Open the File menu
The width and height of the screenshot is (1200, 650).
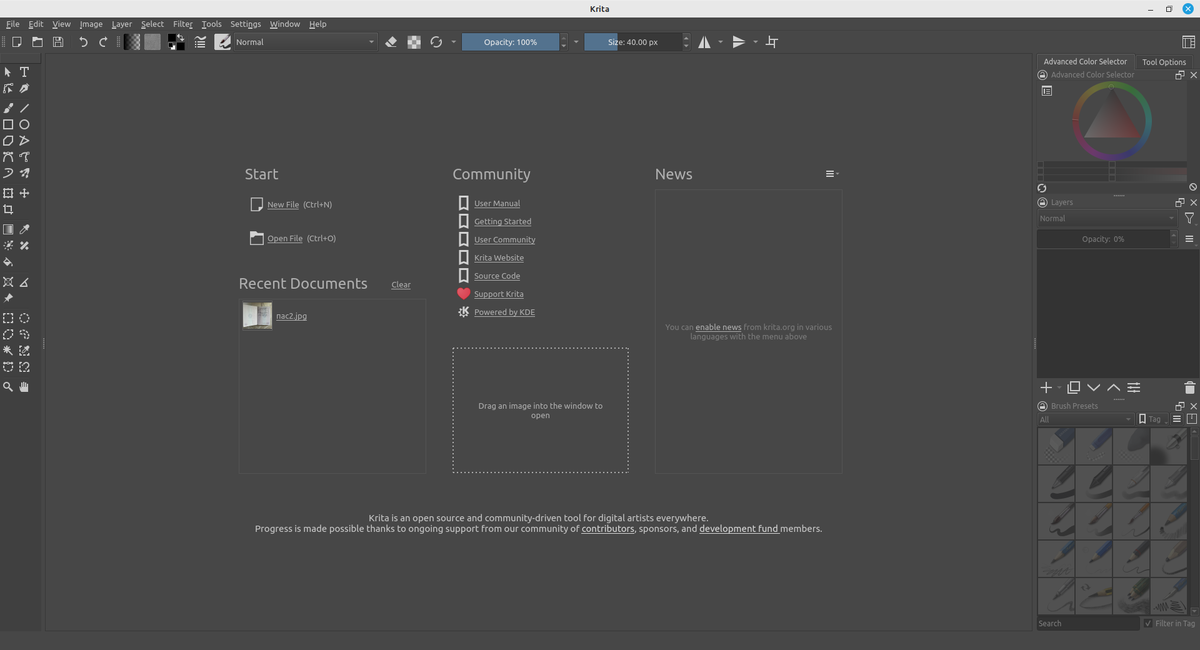[13, 24]
